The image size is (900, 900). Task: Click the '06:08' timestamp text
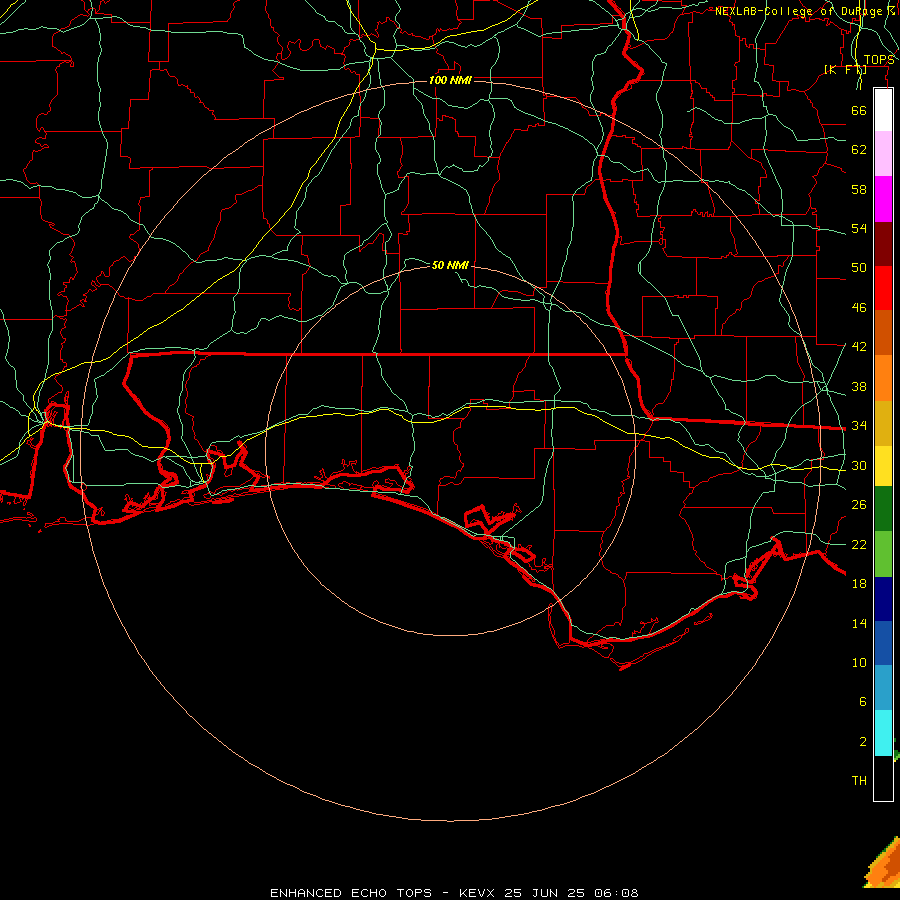616,893
